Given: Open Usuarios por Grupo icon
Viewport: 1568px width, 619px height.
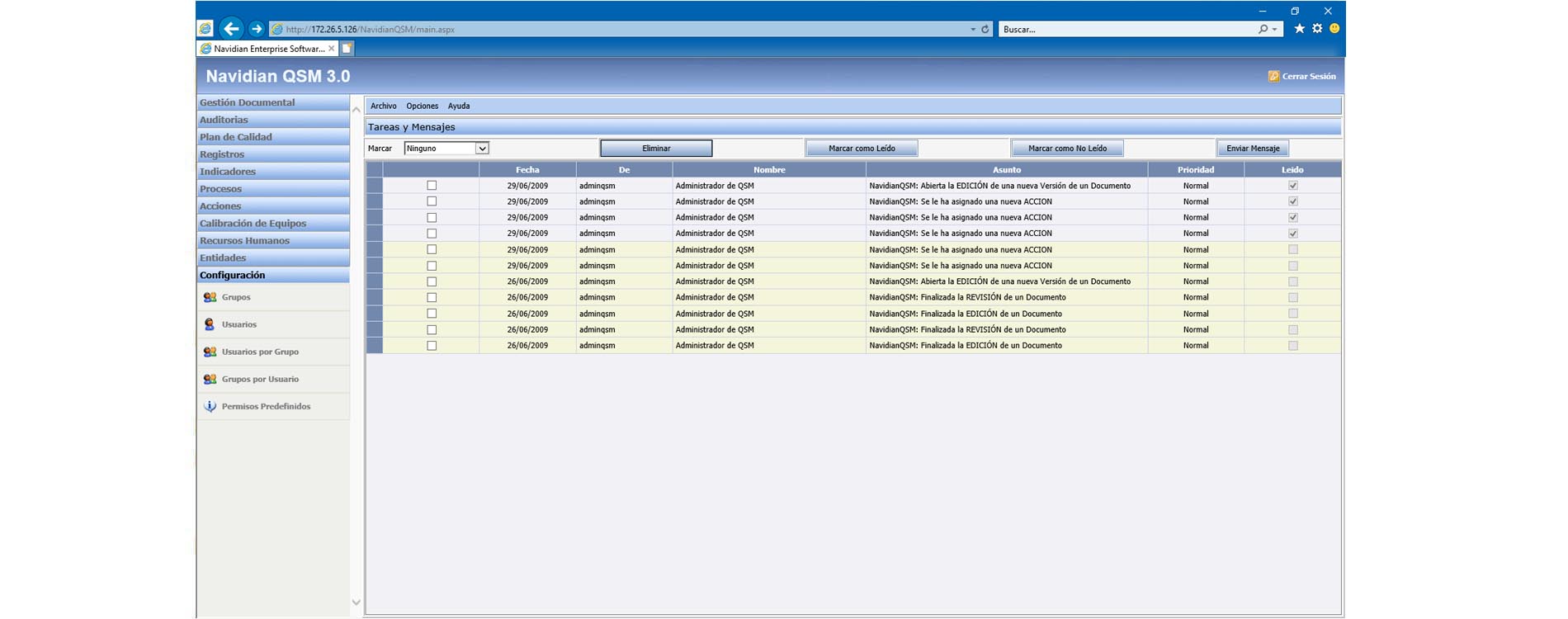Looking at the screenshot, I should (210, 352).
